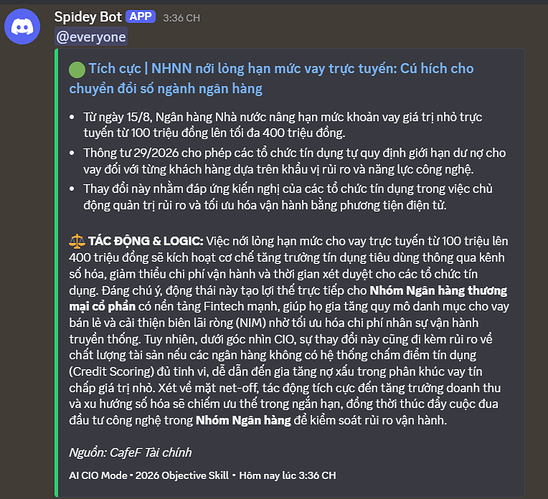Click the (Credit Scoring) text in paragraph
The width and height of the screenshot is (548, 499).
[111, 371]
